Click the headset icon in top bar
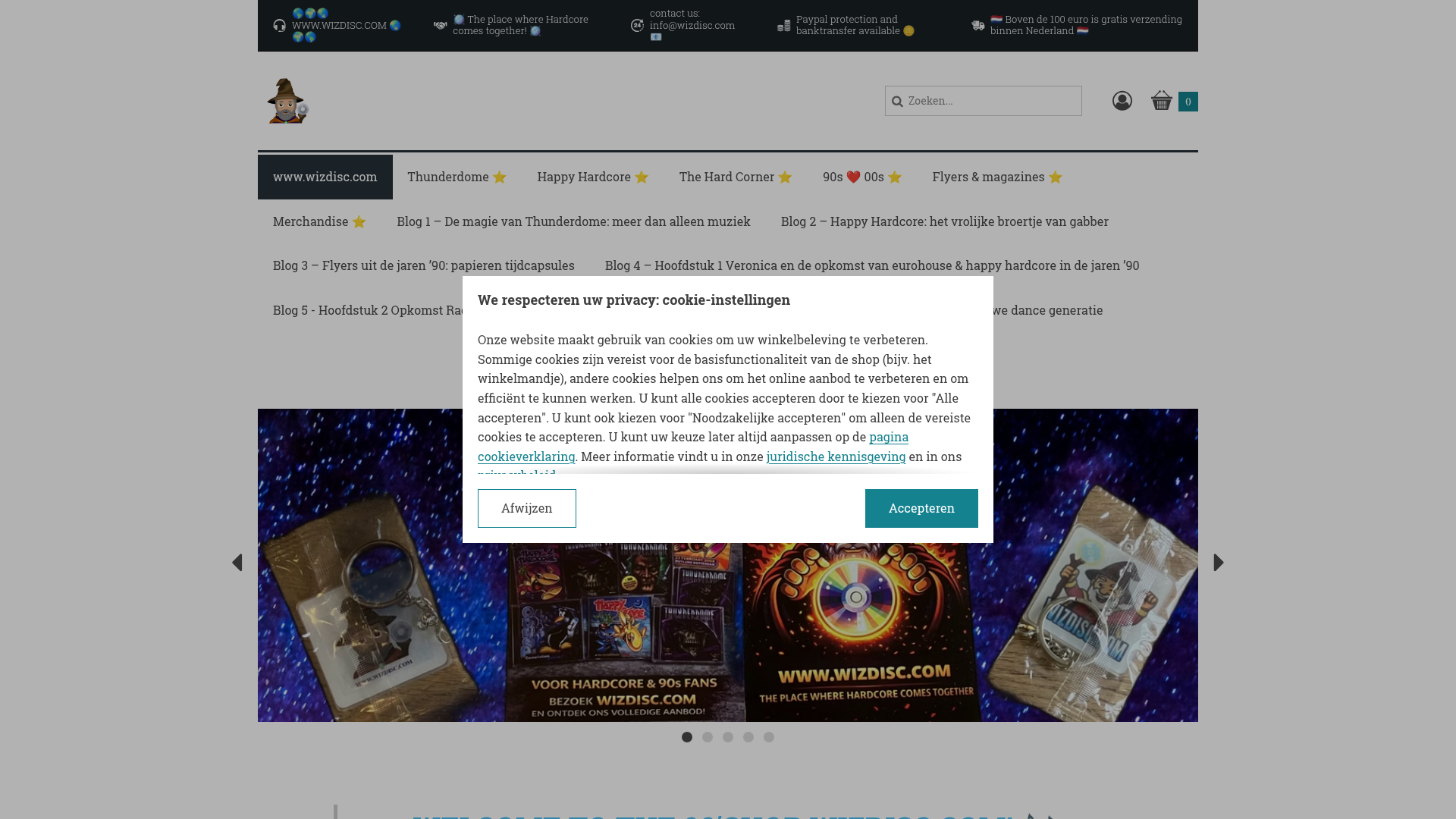 tap(280, 26)
